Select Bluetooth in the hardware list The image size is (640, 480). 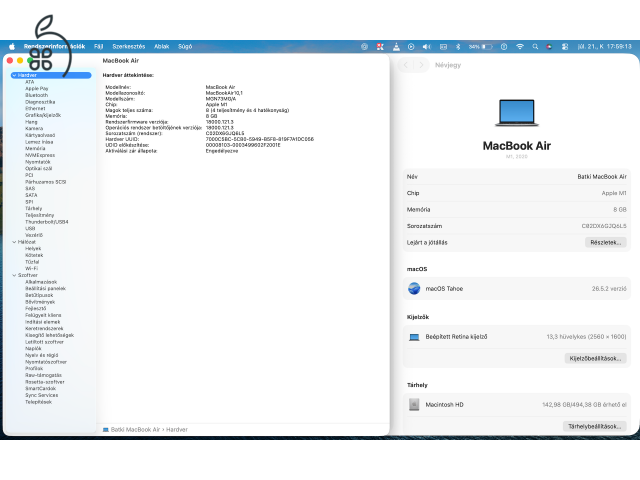tap(36, 96)
